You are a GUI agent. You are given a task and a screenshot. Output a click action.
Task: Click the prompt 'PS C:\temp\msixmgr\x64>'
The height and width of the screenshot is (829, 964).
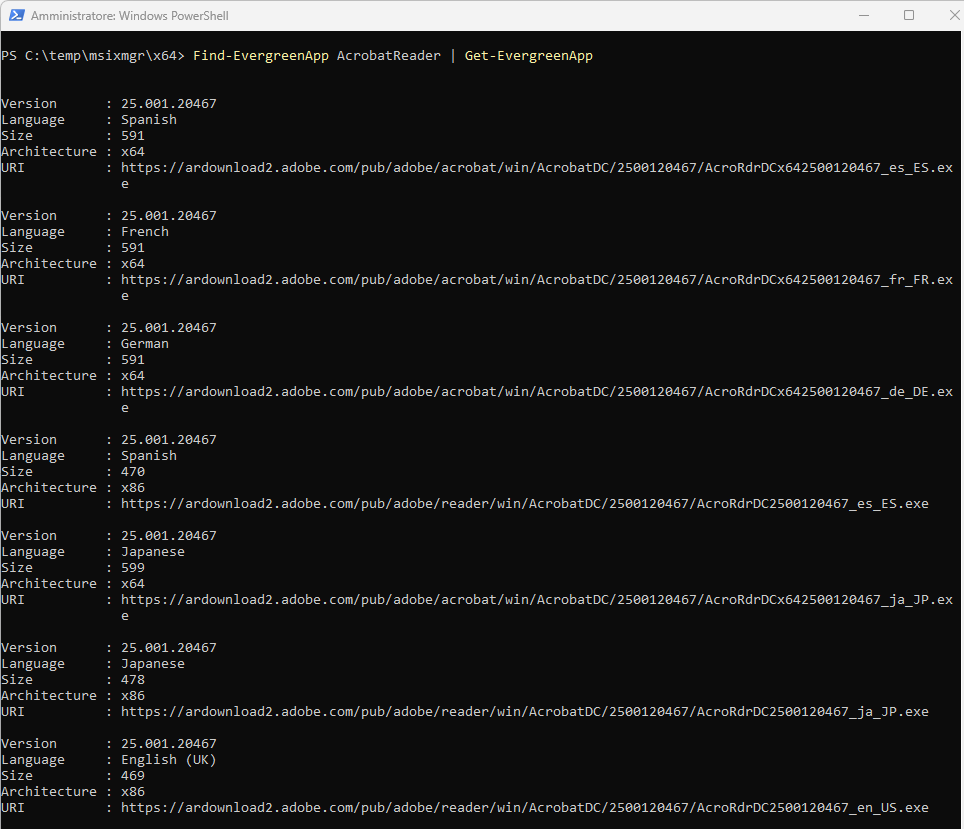[93, 55]
